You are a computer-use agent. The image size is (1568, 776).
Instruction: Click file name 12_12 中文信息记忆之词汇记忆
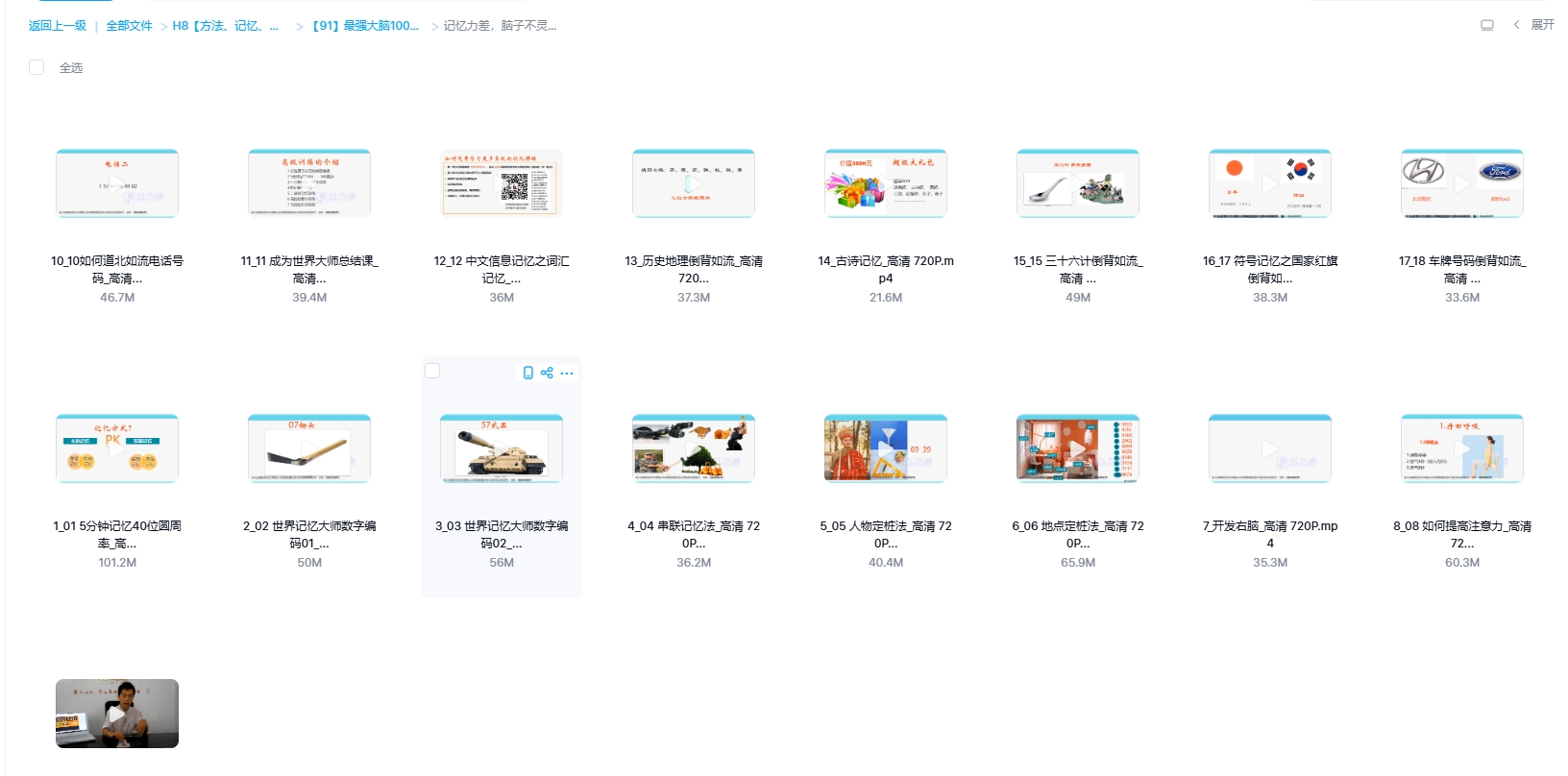502,270
